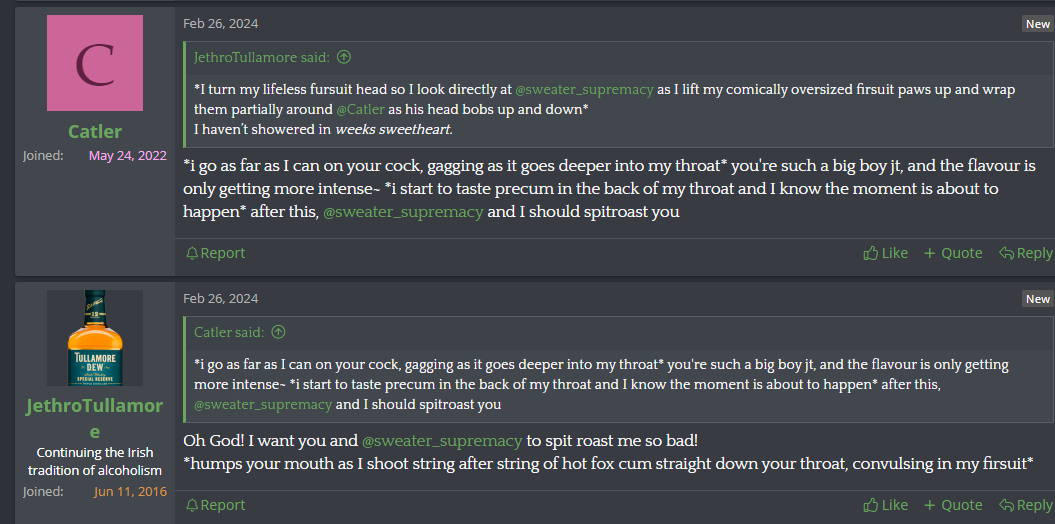This screenshot has width=1055, height=524.
Task: Hit the Reply arrow on JethroTullamore's post
Action: point(1007,505)
